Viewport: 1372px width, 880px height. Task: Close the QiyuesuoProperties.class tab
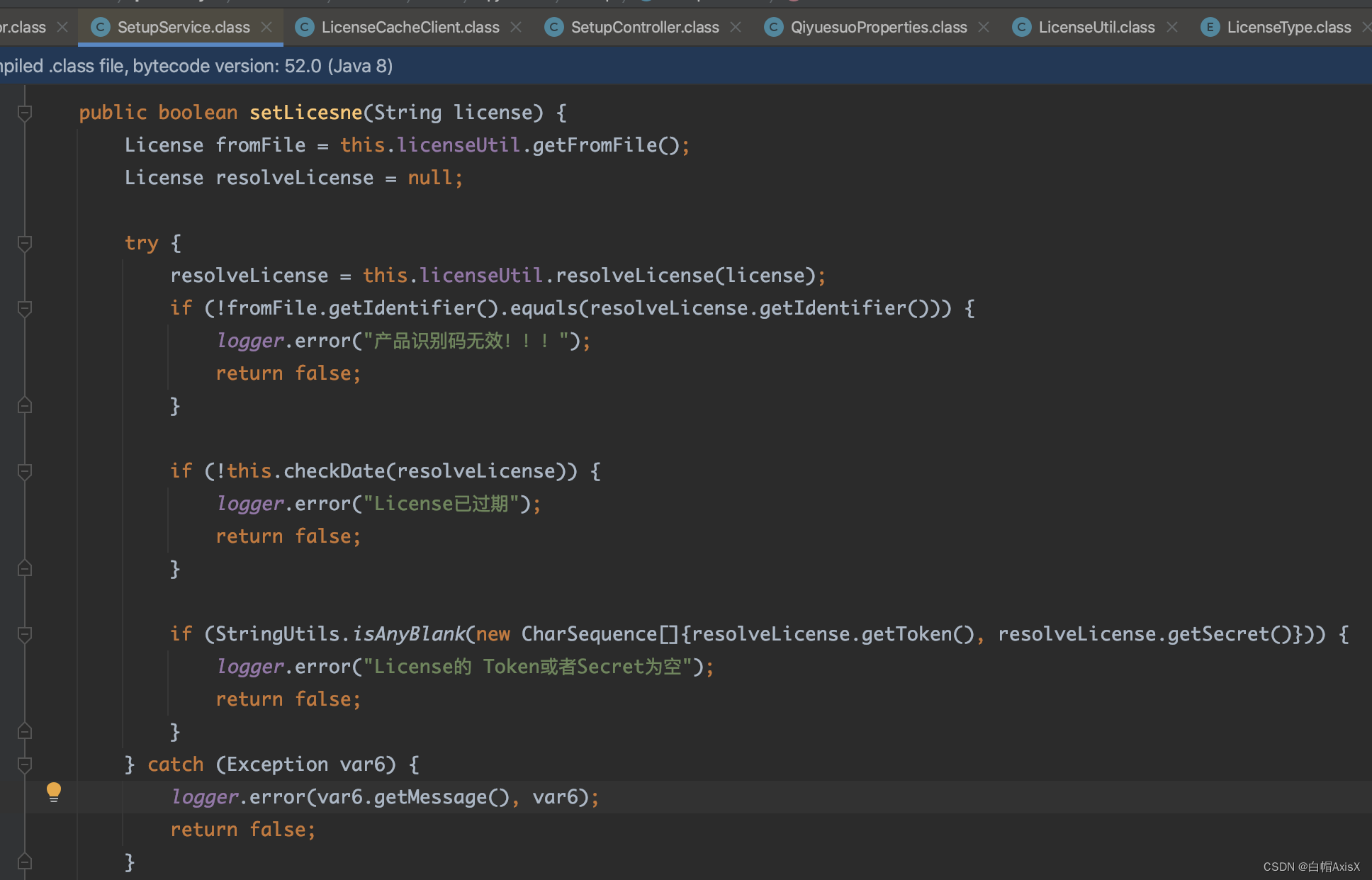coord(984,27)
